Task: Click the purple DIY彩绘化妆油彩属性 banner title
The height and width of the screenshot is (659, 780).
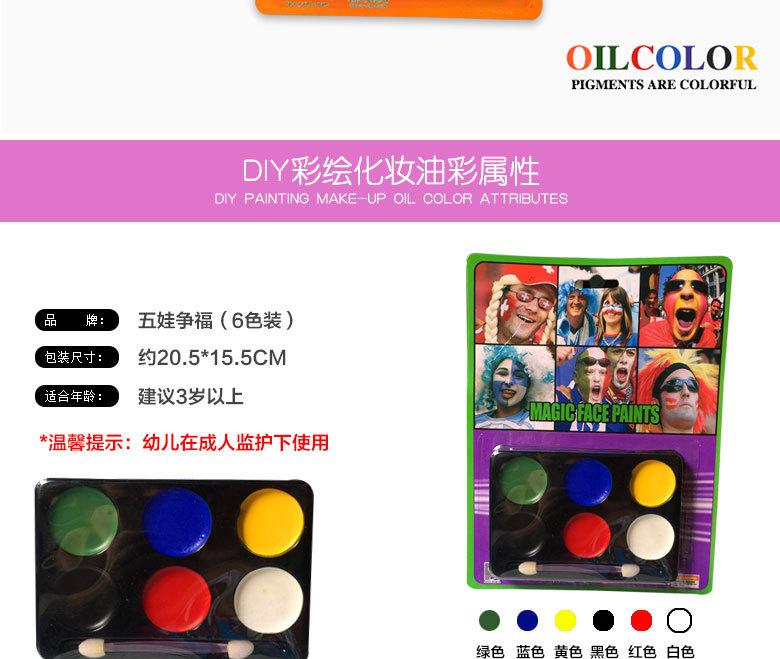Action: (390, 171)
